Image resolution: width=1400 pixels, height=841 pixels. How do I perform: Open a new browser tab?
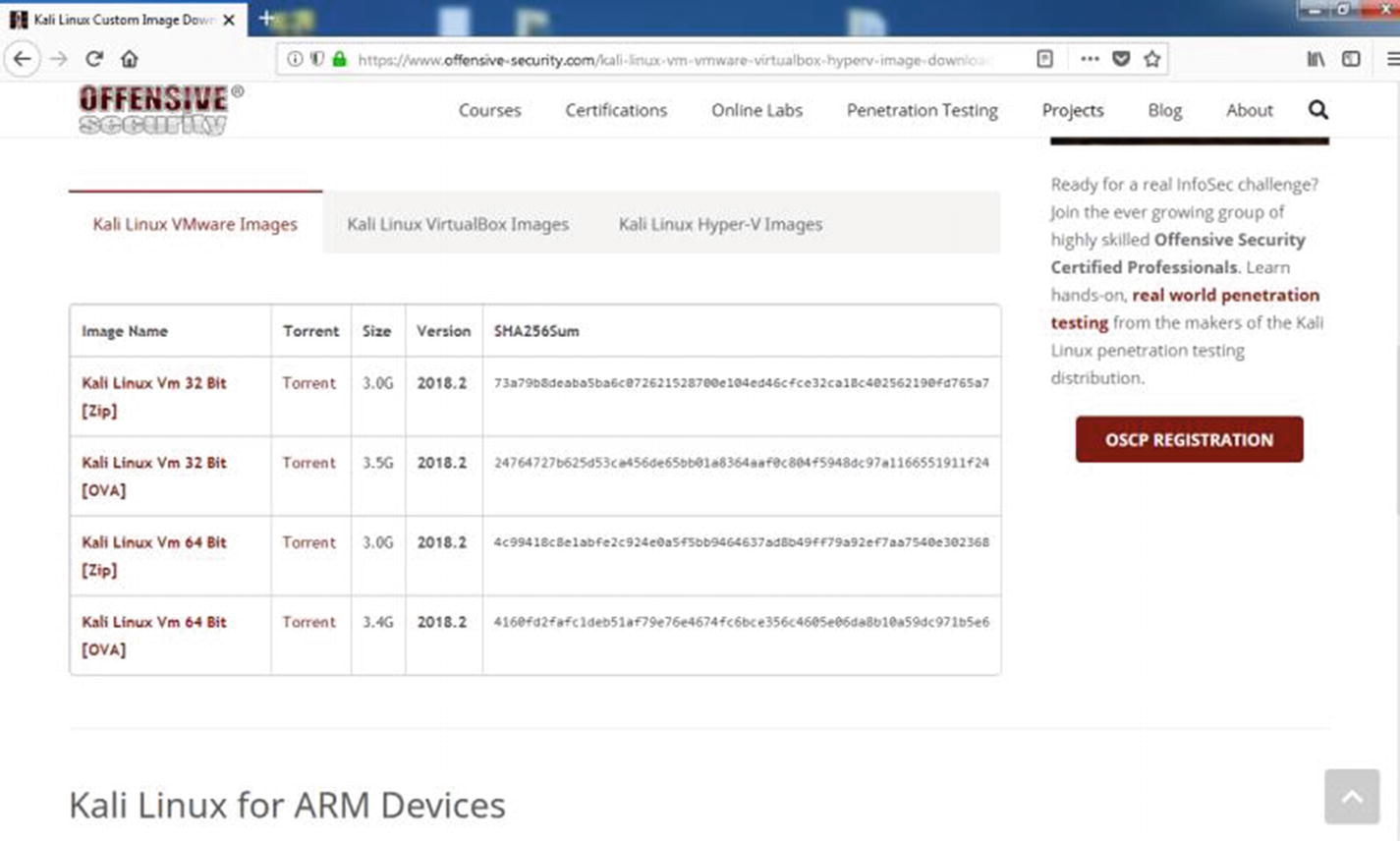tap(265, 18)
